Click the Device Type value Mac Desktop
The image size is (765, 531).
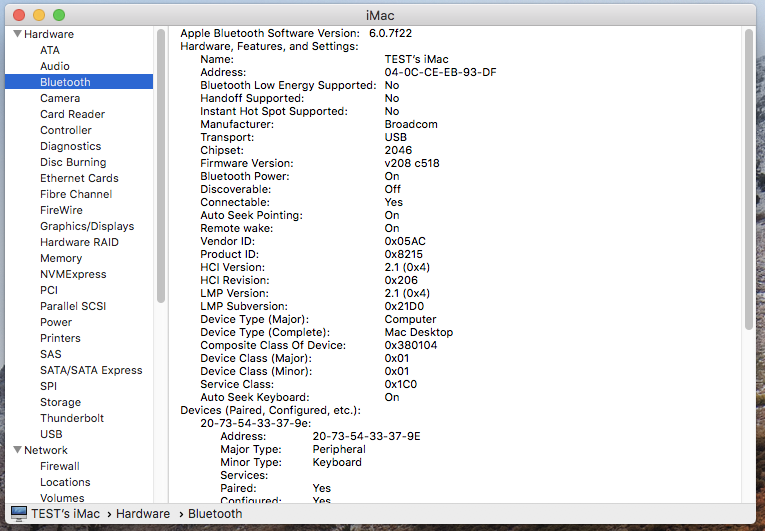tap(419, 332)
